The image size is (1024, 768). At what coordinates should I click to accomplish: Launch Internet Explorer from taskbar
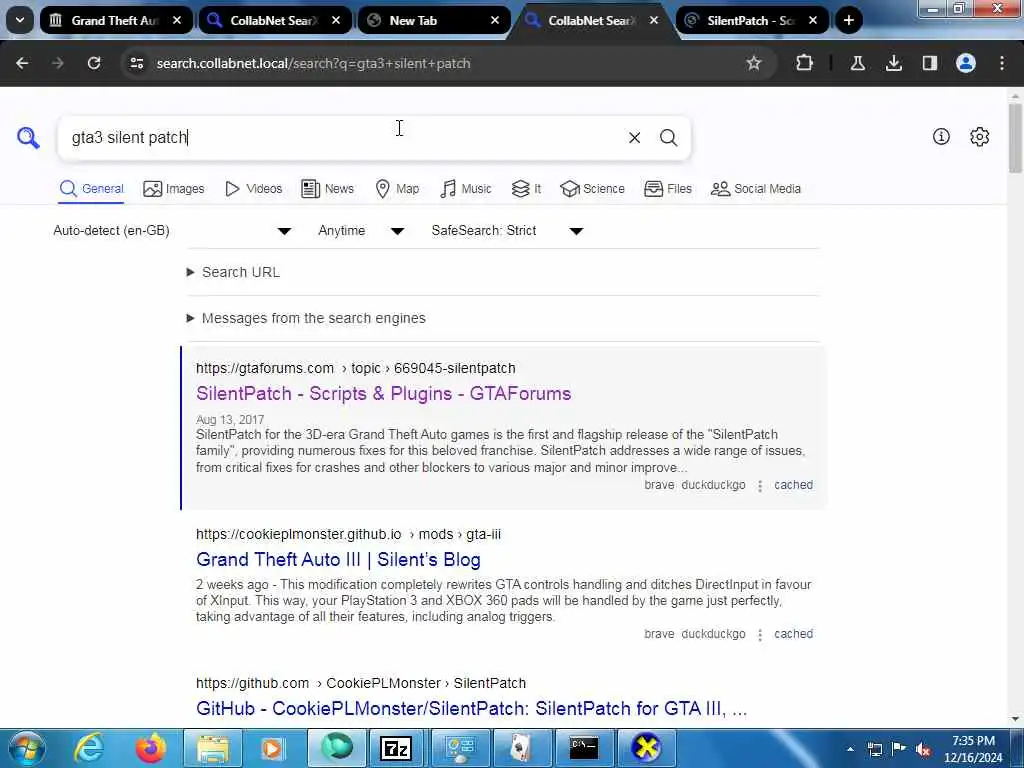(x=88, y=748)
